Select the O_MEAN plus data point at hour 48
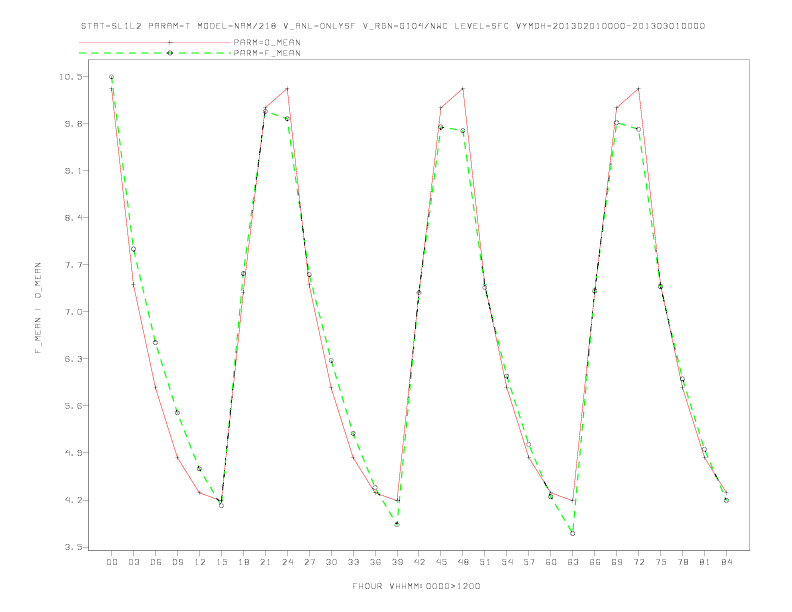 pyautogui.click(x=463, y=88)
